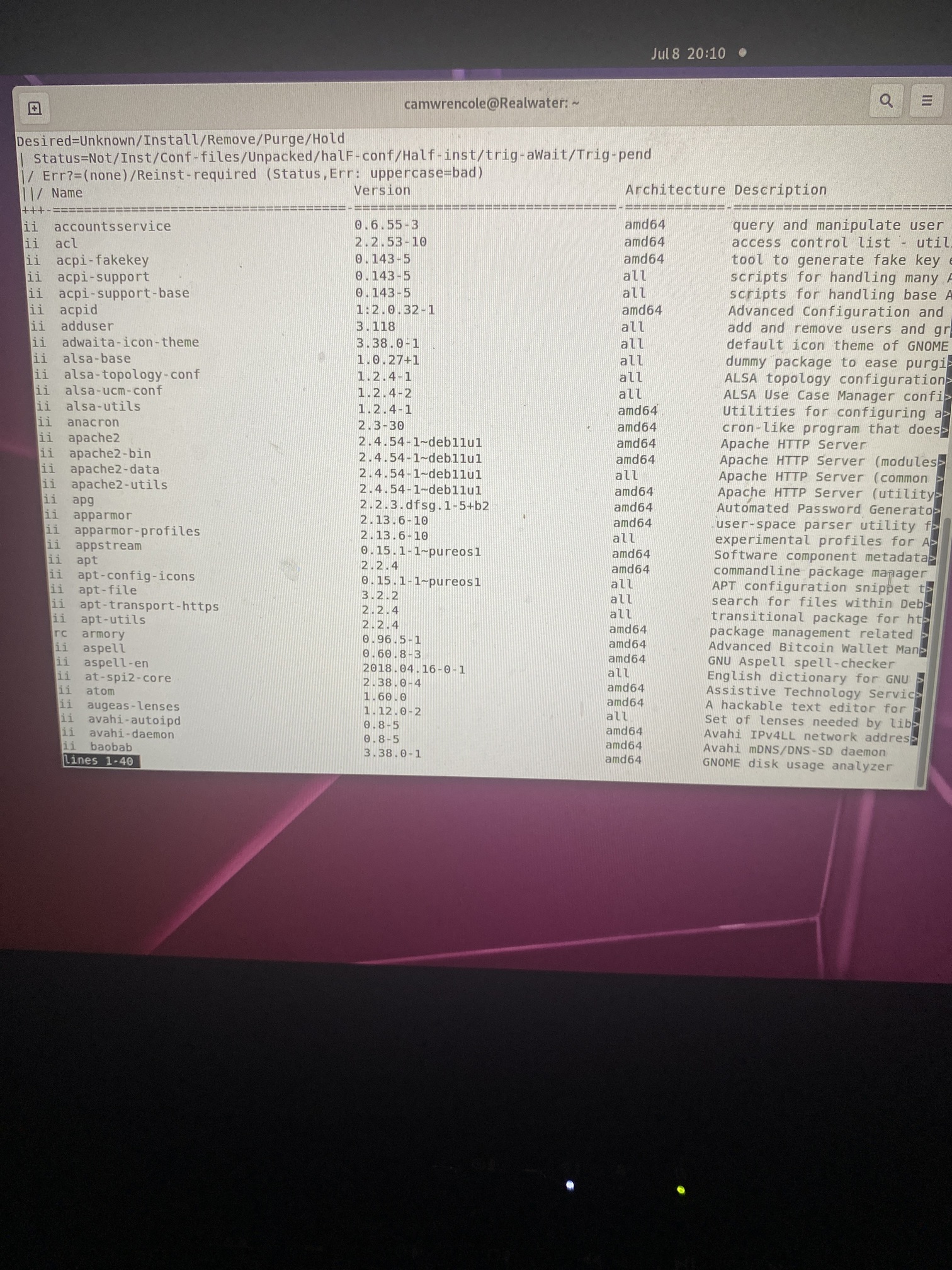Select the 'appstream' package name
The width and height of the screenshot is (952, 1270).
[108, 546]
